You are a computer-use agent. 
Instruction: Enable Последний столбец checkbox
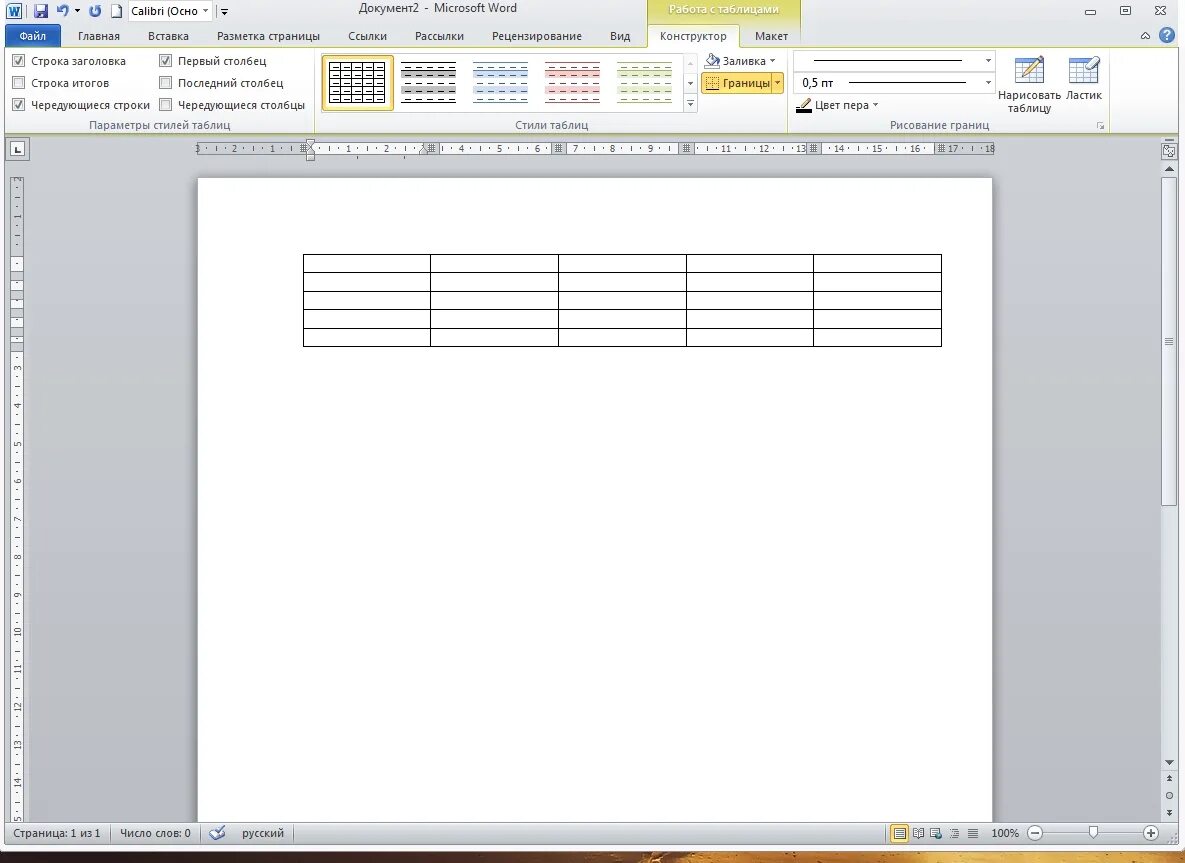point(166,82)
